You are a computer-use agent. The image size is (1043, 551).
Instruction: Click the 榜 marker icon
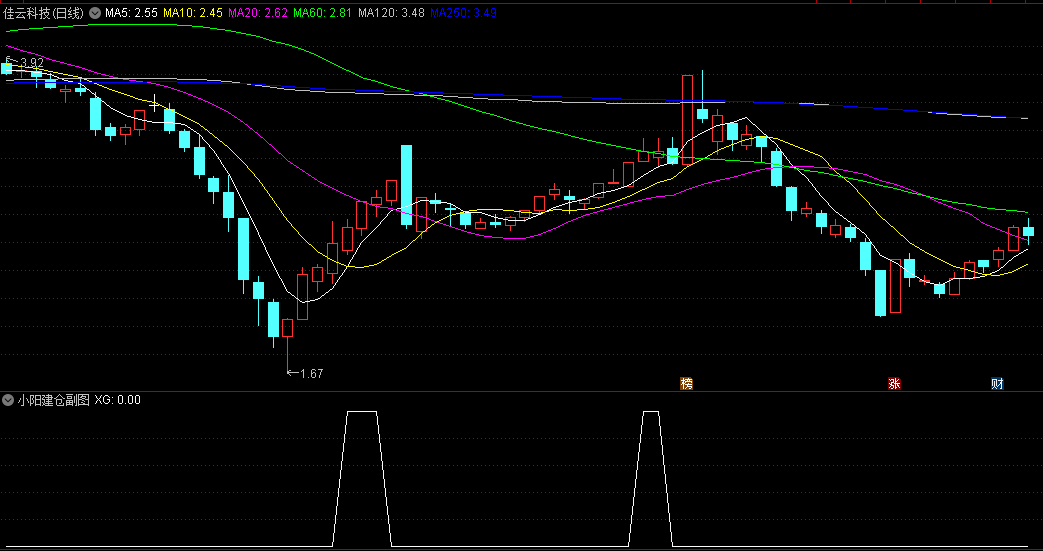[x=686, y=383]
